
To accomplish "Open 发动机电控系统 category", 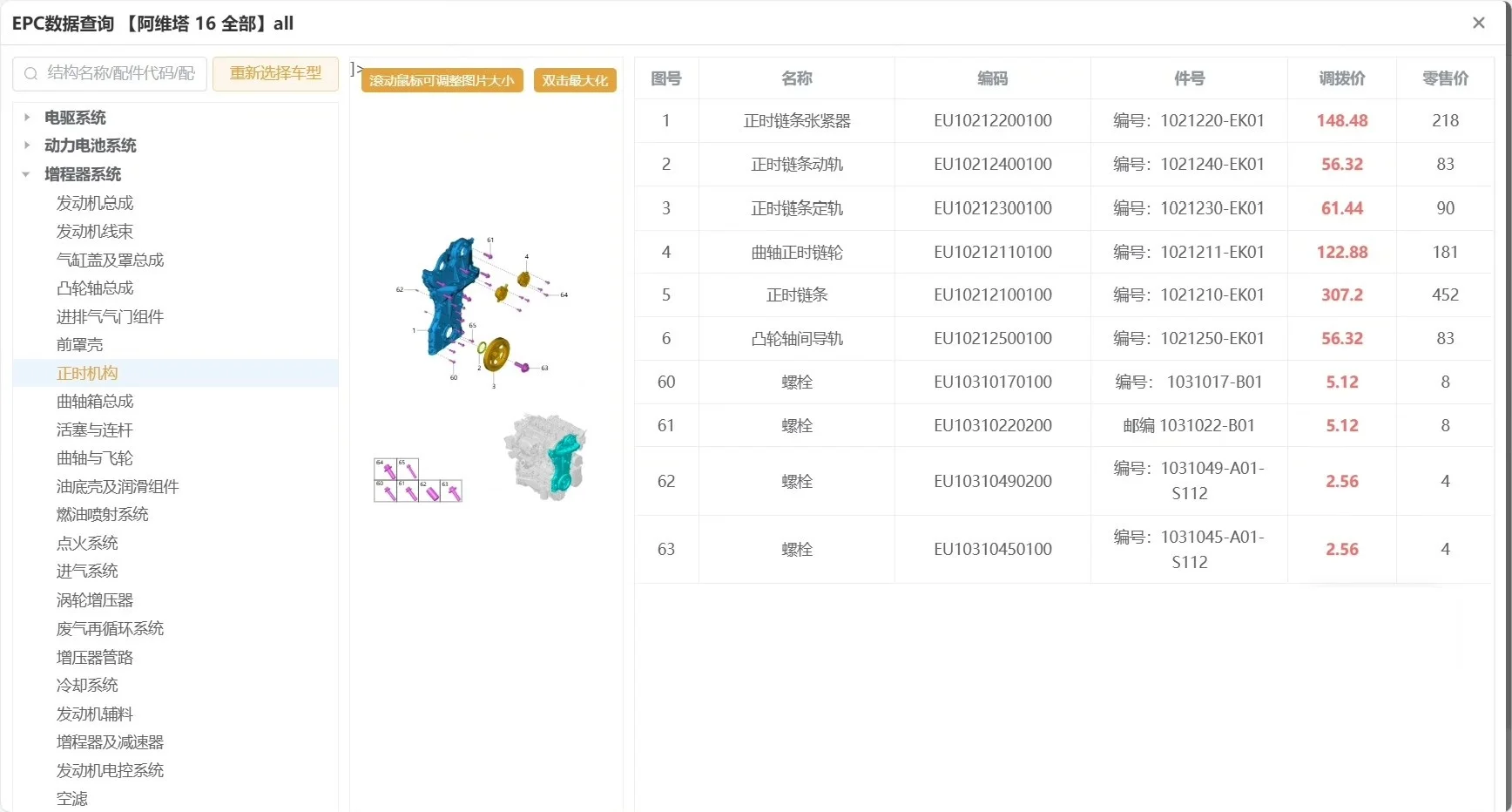I will coord(110,771).
